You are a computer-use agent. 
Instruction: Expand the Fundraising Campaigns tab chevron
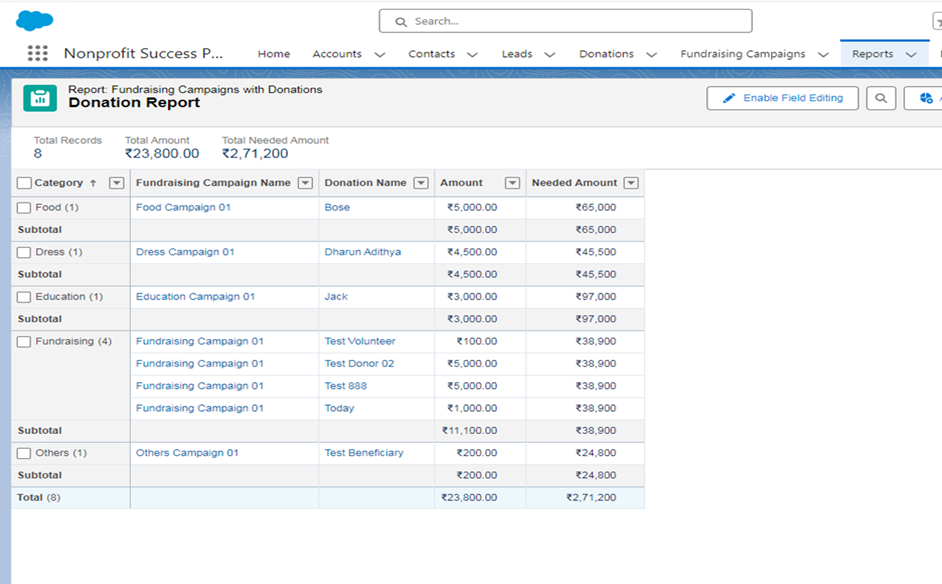pyautogui.click(x=823, y=54)
